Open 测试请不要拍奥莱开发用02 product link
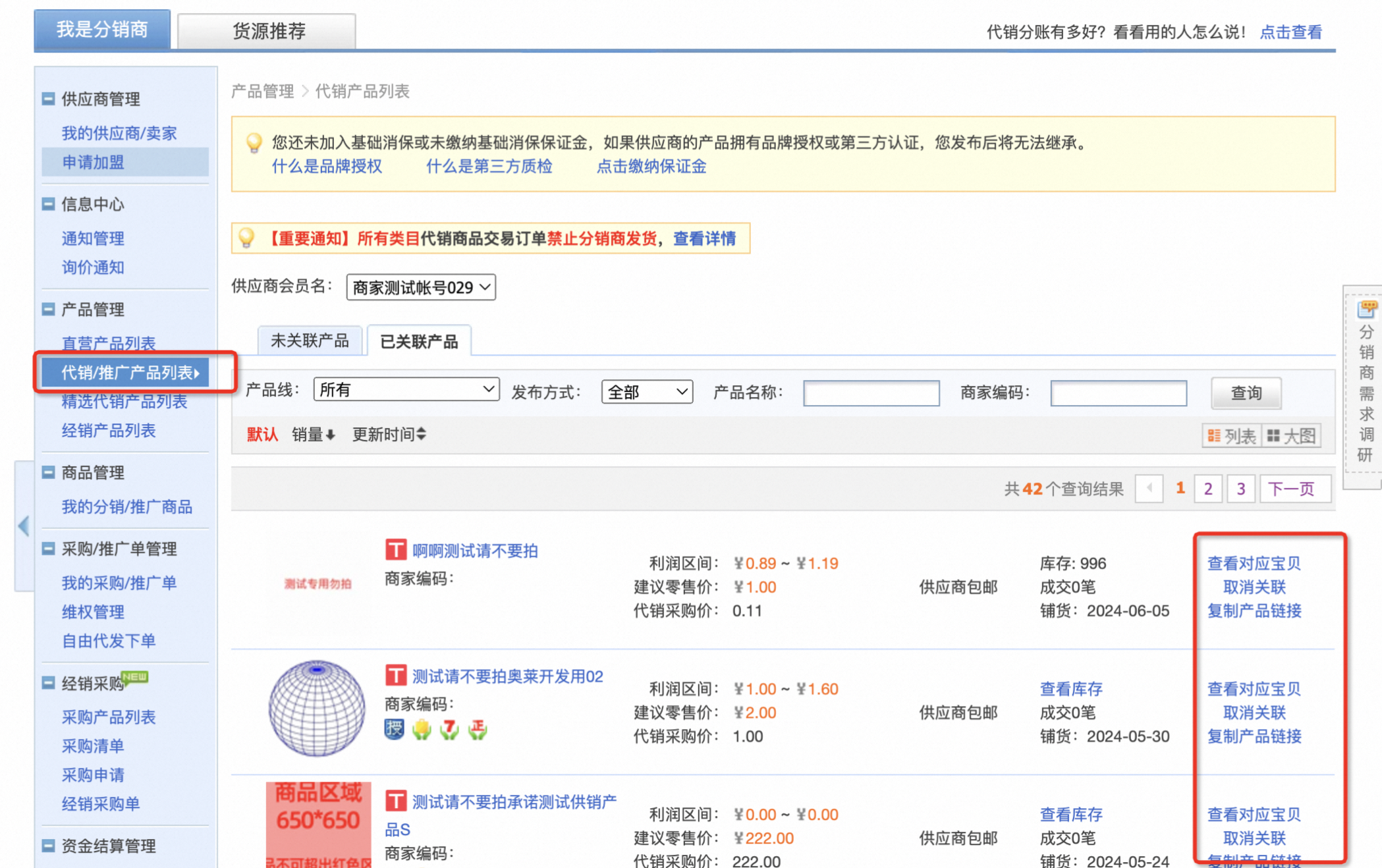Image resolution: width=1382 pixels, height=868 pixels. (x=507, y=676)
